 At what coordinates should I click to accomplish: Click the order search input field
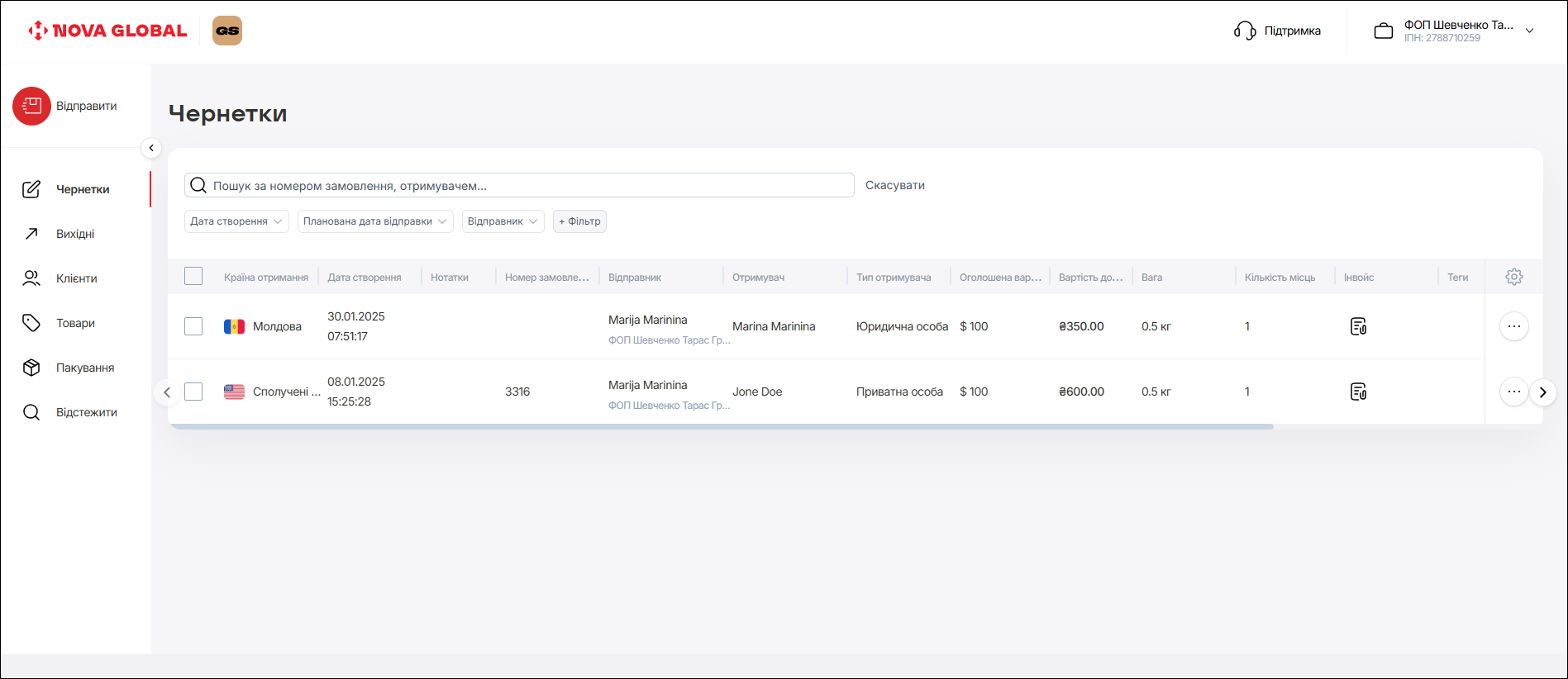point(529,186)
